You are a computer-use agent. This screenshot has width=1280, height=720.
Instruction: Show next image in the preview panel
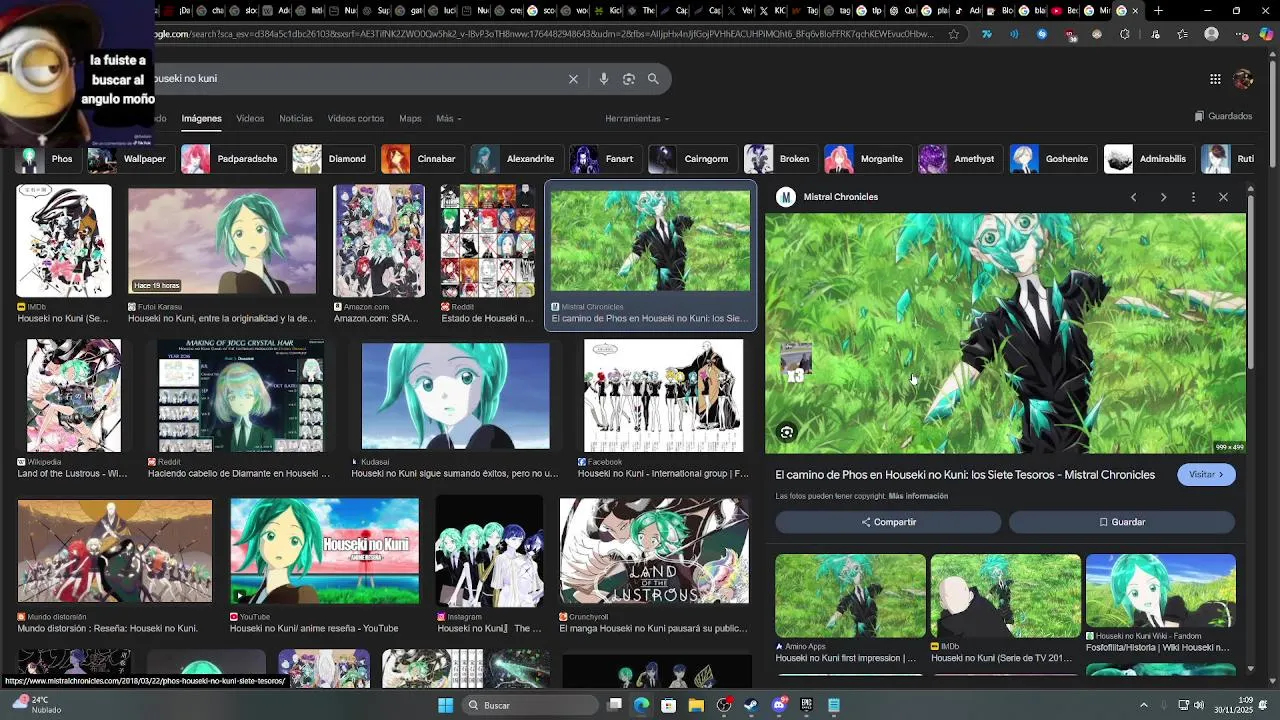(x=1163, y=197)
